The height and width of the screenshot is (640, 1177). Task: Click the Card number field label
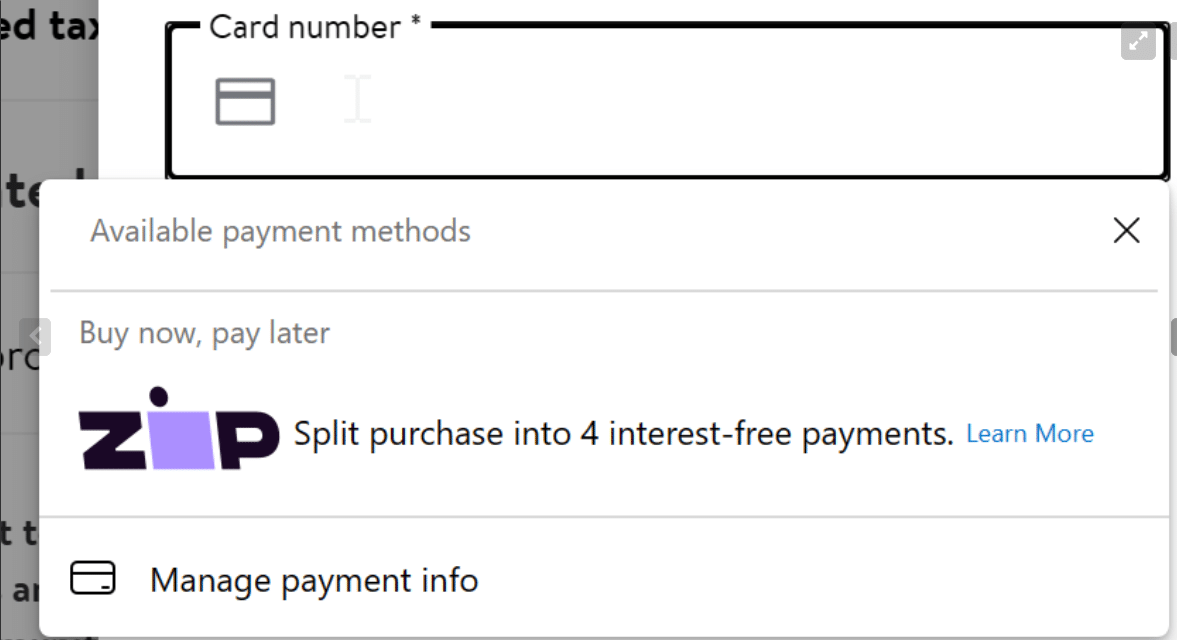tap(305, 27)
